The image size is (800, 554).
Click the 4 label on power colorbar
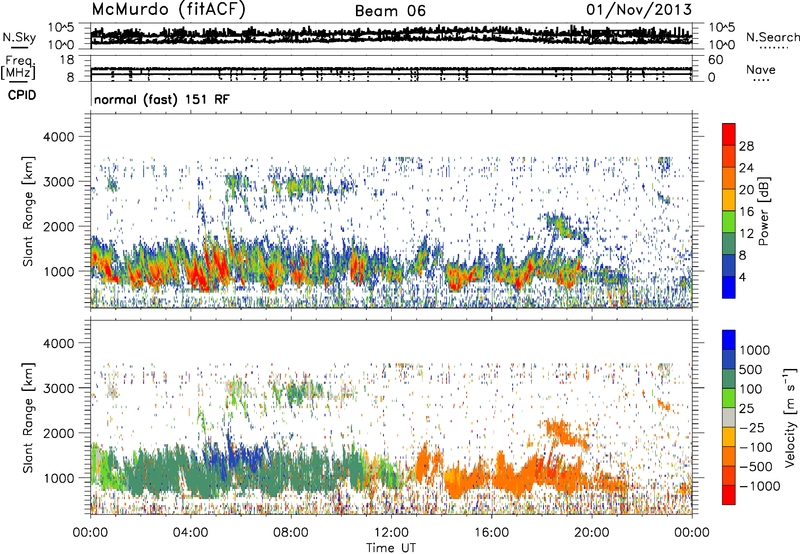click(x=743, y=277)
